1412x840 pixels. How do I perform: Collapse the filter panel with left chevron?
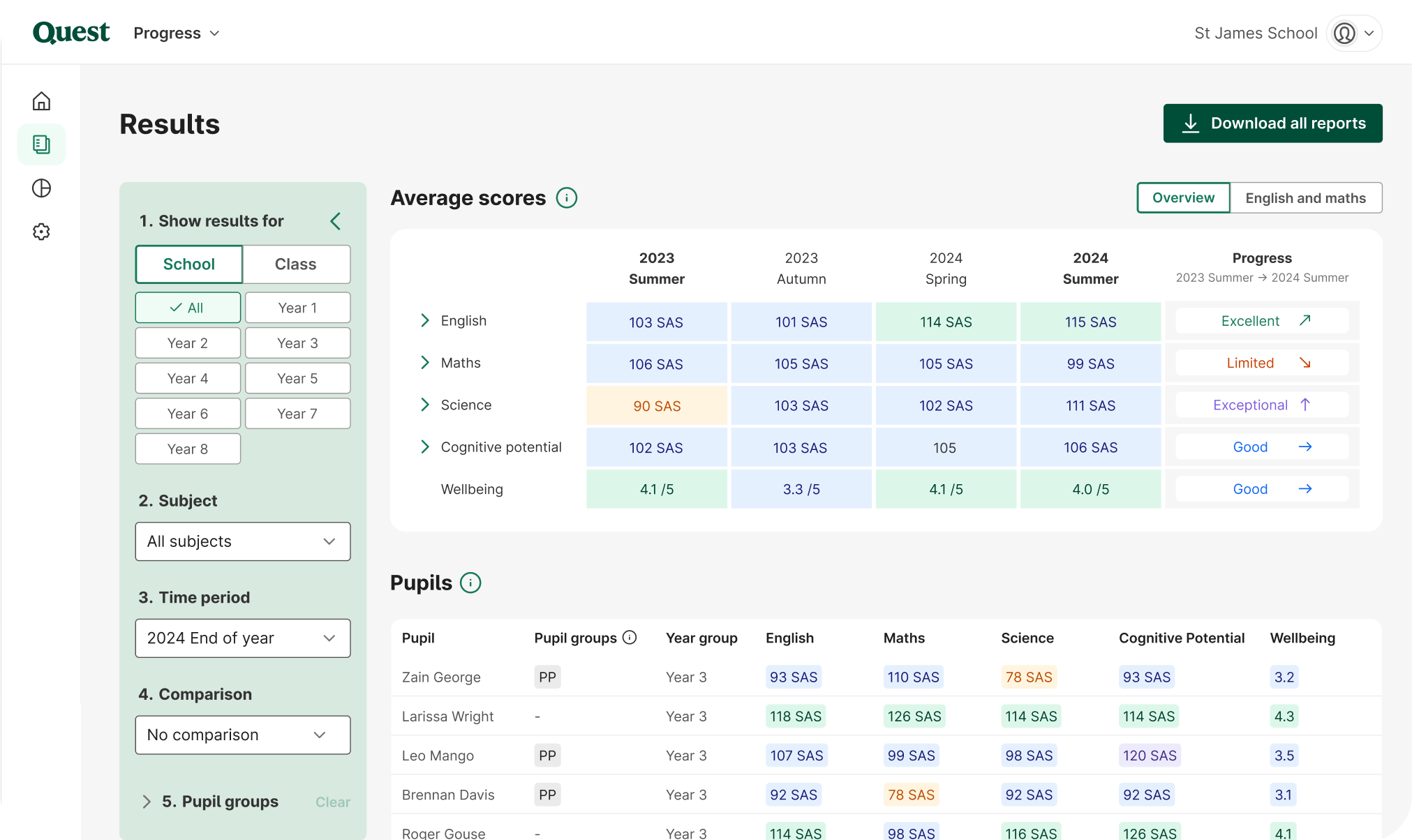tap(336, 221)
